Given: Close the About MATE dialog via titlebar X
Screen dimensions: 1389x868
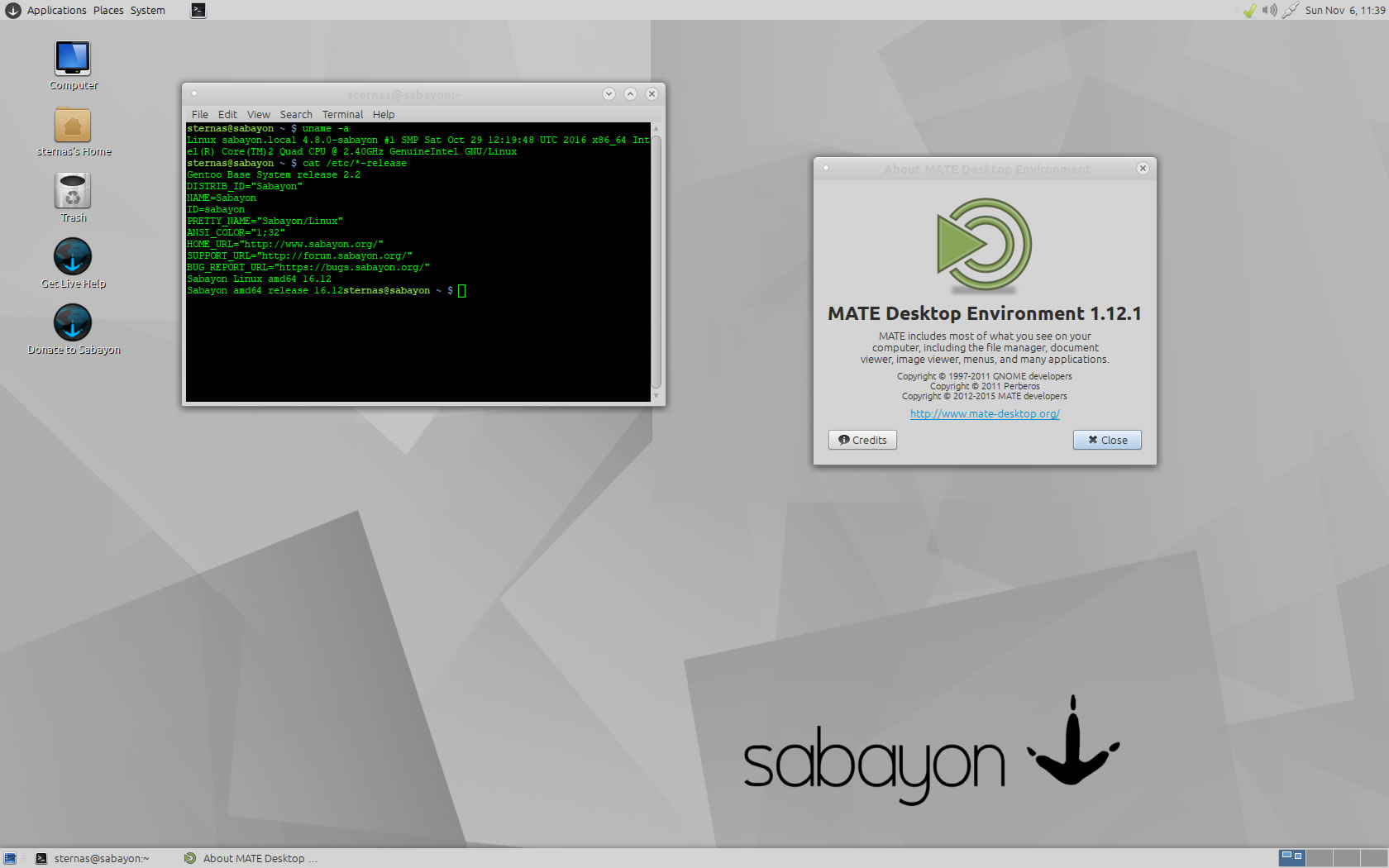Looking at the screenshot, I should 1143,168.
